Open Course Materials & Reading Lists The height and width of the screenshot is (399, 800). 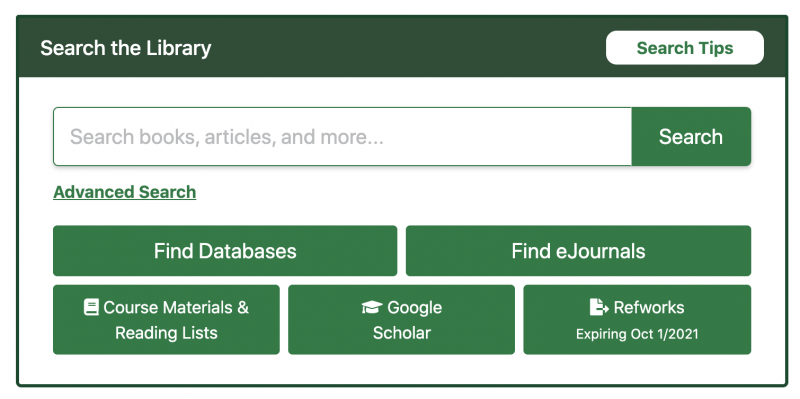pos(166,319)
